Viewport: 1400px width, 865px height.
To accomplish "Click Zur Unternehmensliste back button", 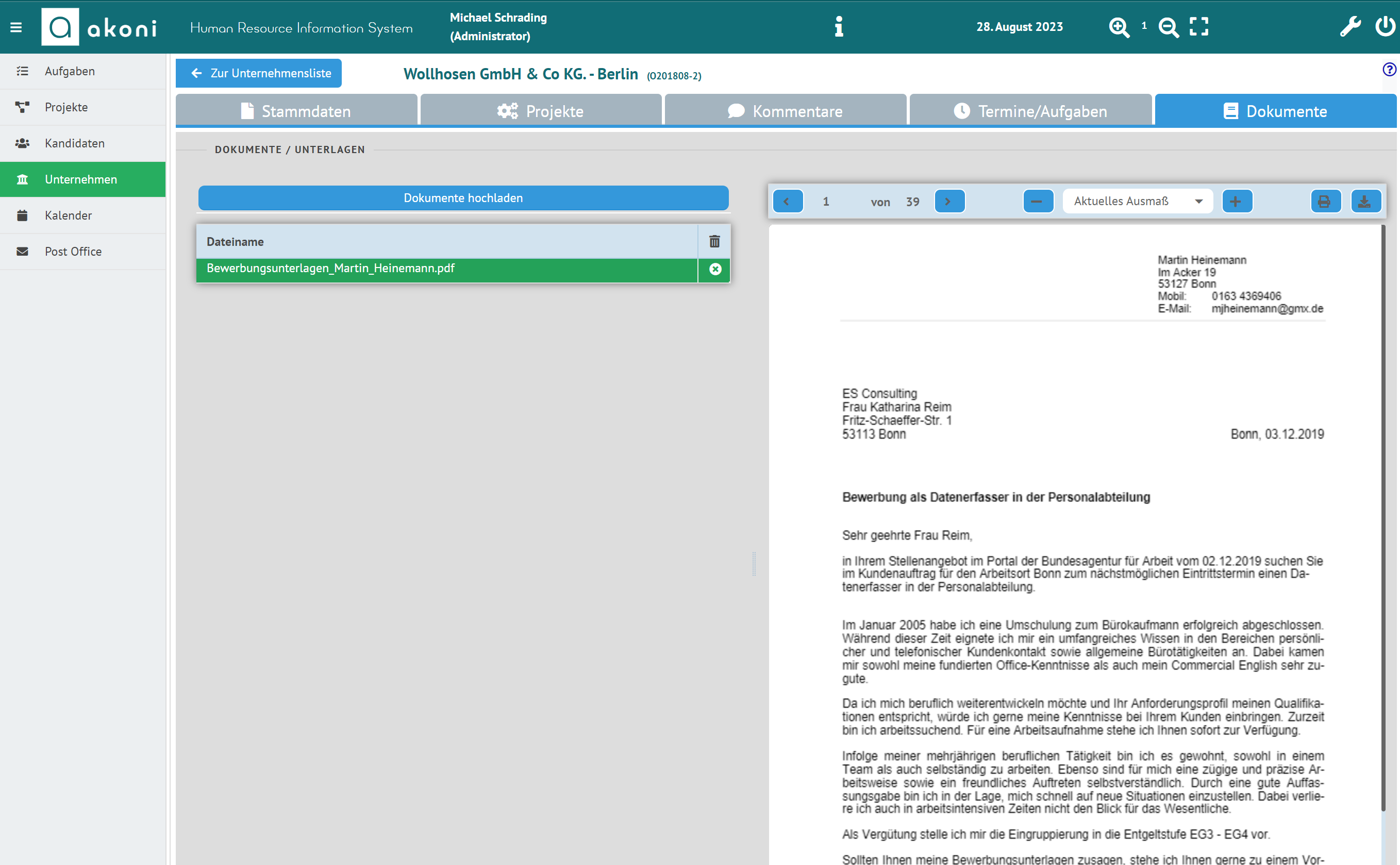I will click(259, 73).
